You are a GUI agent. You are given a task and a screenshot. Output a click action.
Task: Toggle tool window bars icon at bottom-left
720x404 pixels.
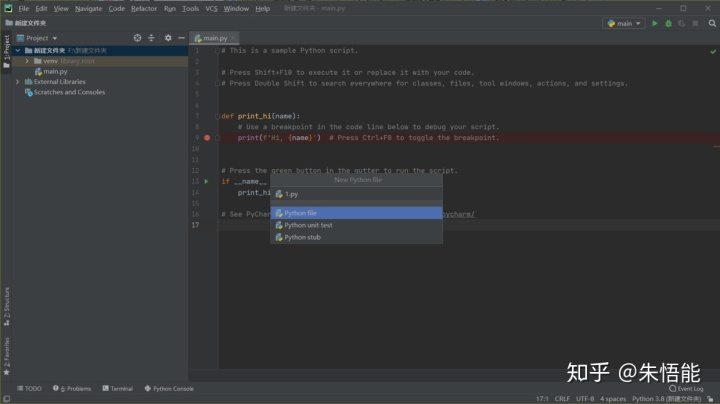click(x=6, y=399)
